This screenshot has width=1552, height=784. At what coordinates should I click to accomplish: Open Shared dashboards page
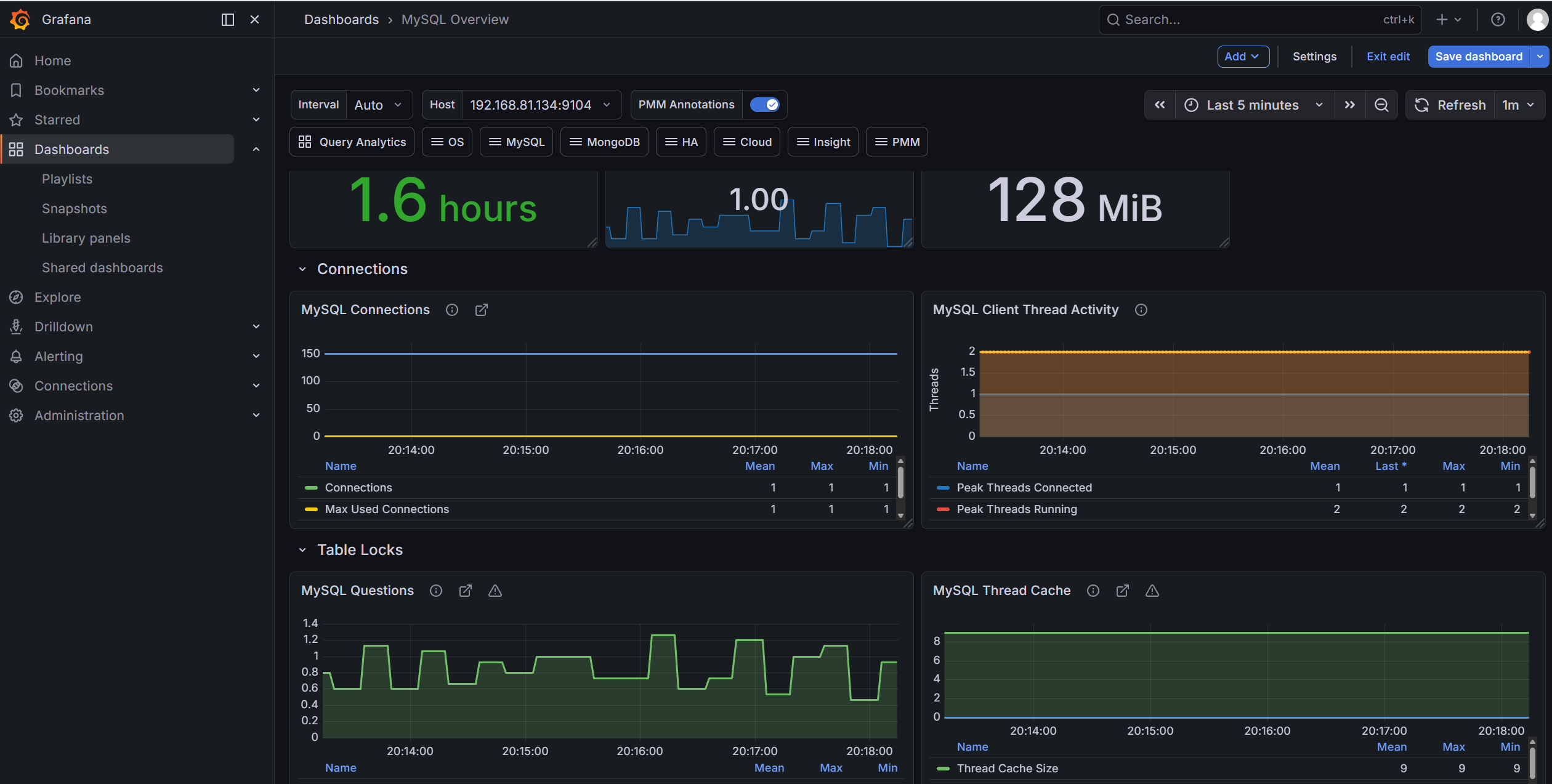point(102,267)
